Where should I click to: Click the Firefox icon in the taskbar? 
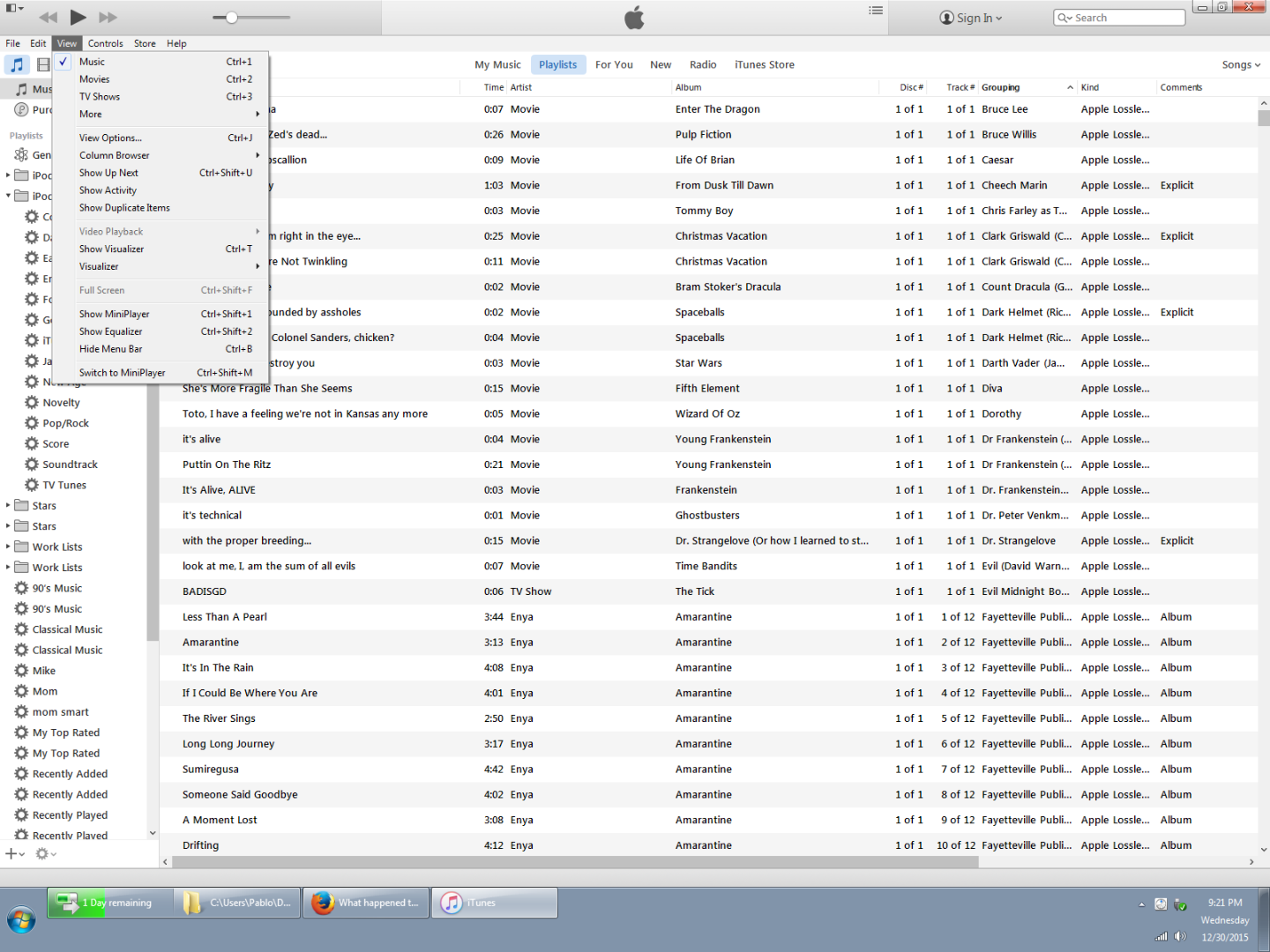323,902
